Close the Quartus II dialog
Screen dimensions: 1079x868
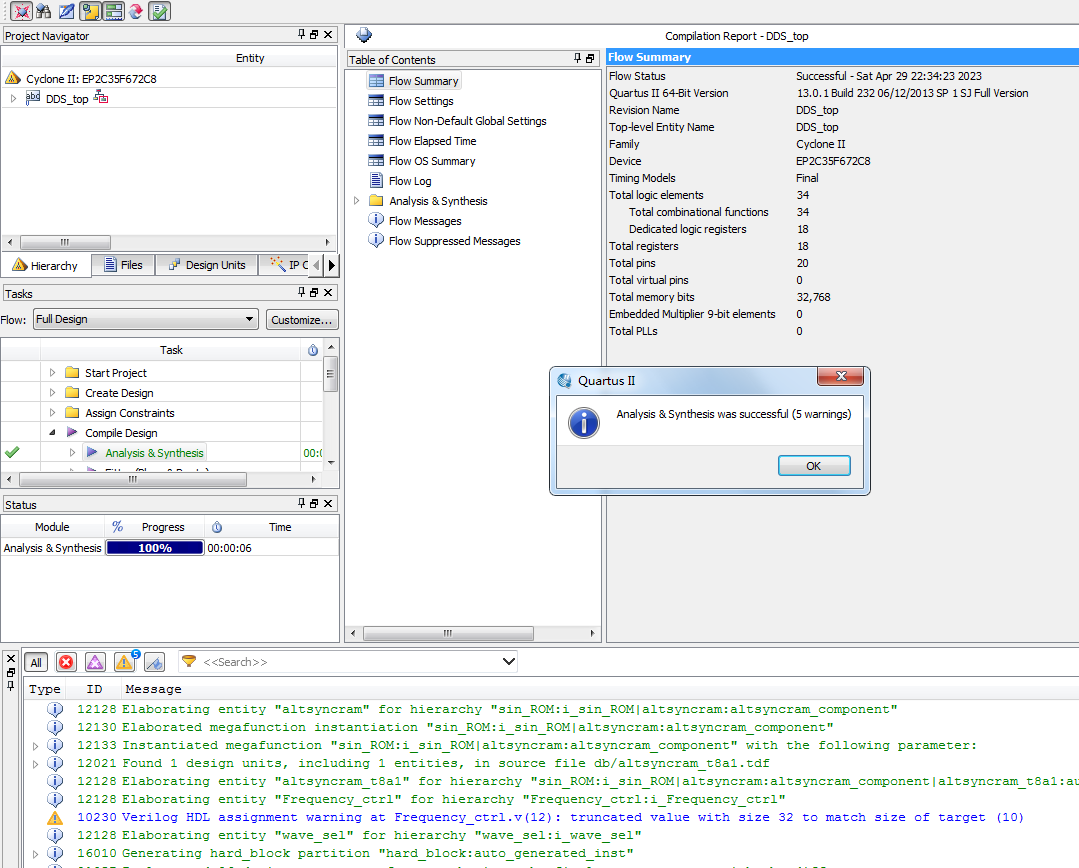(x=840, y=376)
